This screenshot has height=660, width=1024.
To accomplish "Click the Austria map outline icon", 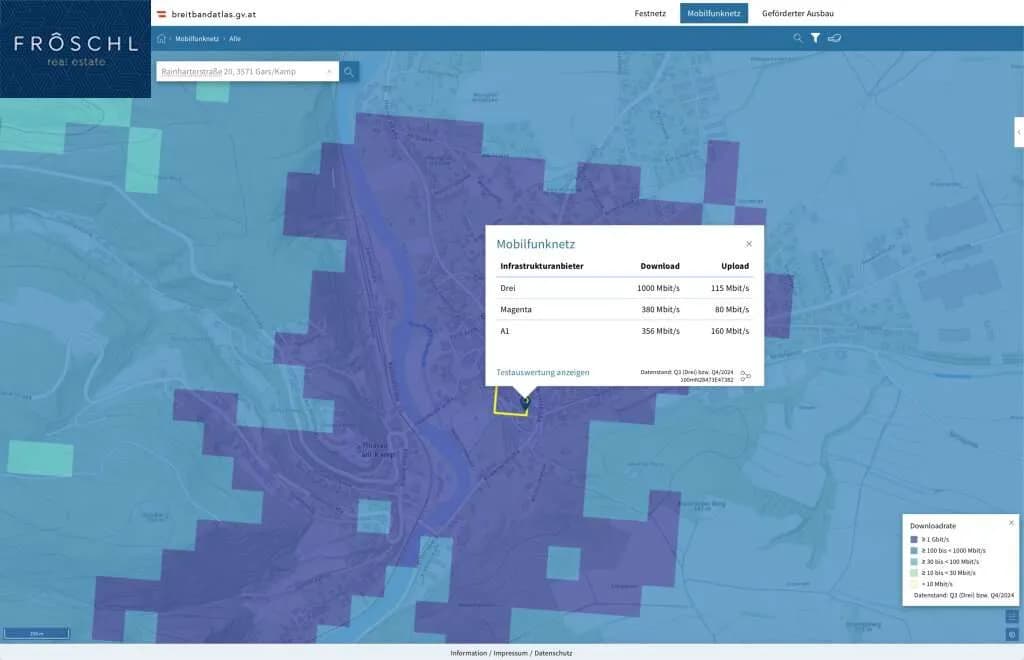I will [835, 38].
